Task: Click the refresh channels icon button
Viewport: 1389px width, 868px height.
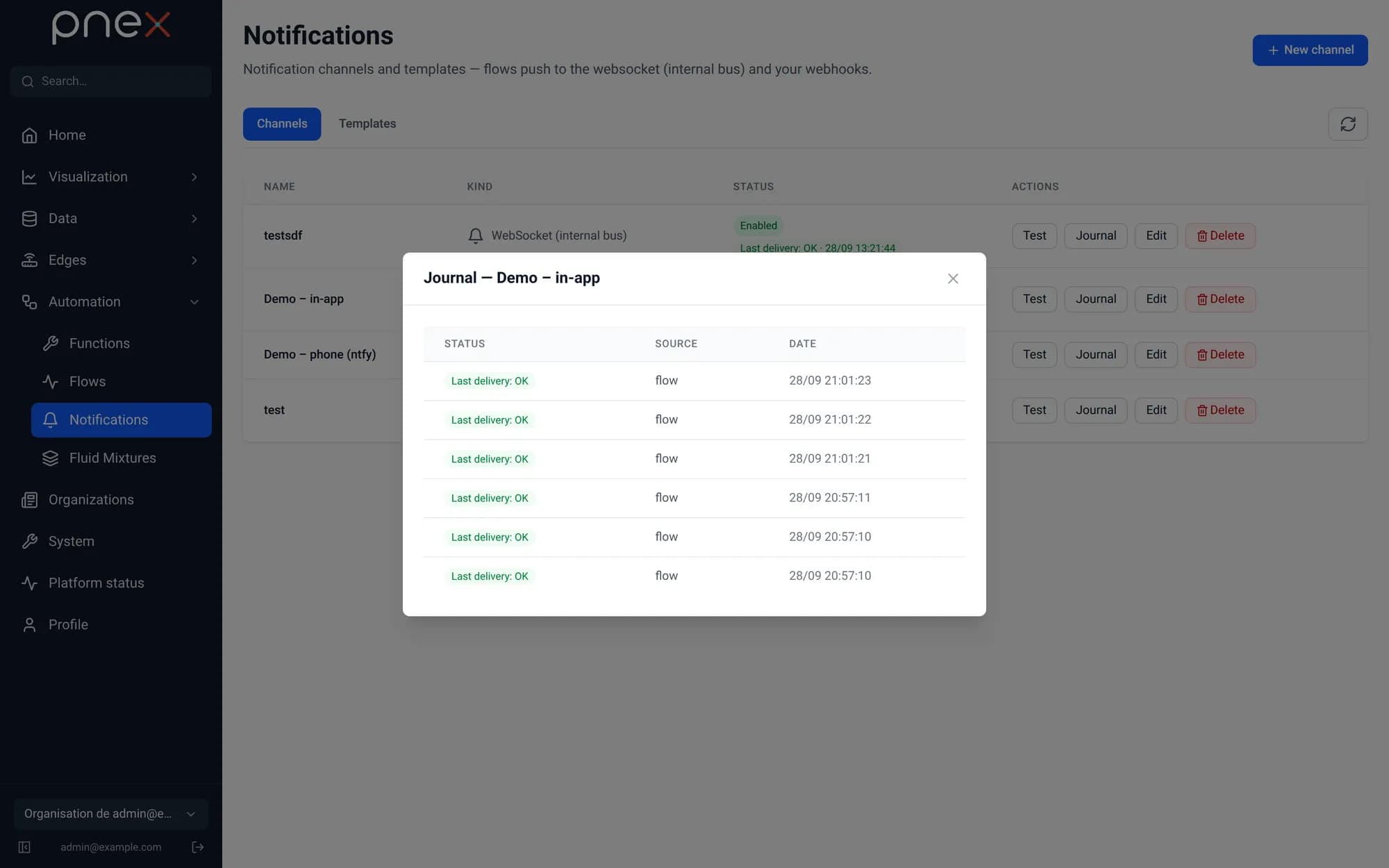Action: click(x=1347, y=124)
